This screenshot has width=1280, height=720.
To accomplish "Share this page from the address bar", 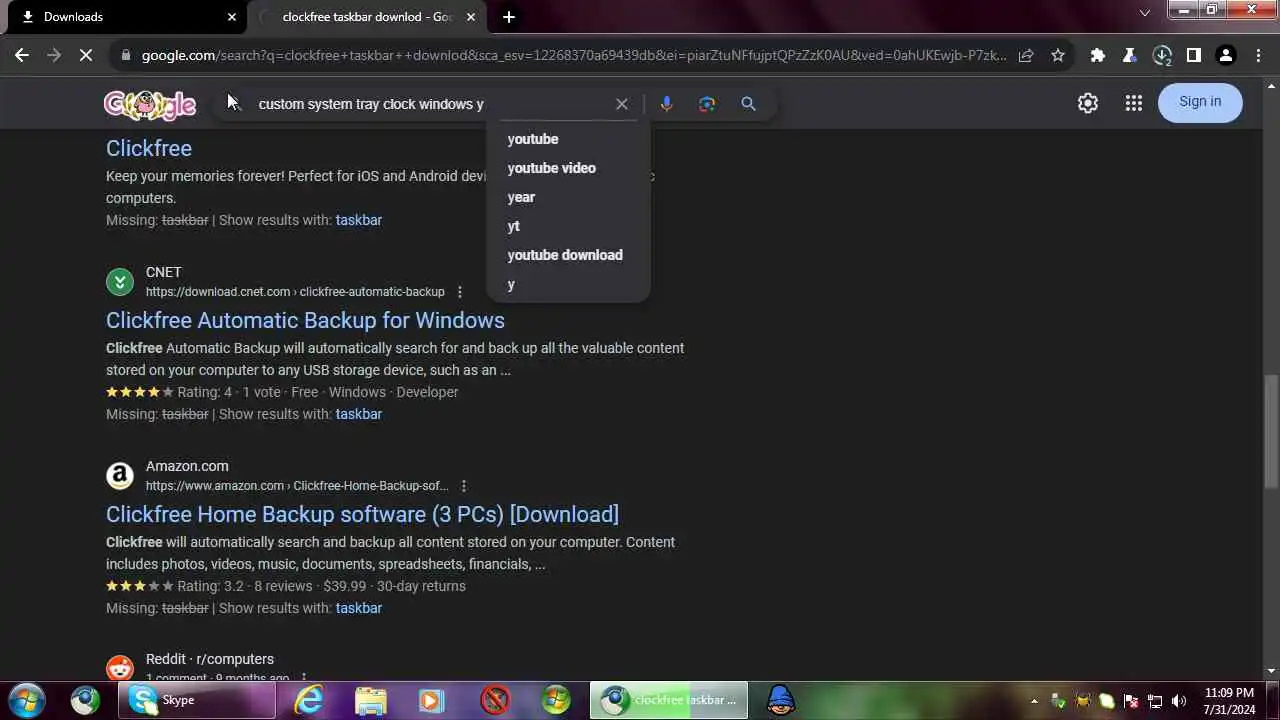I will point(1026,56).
